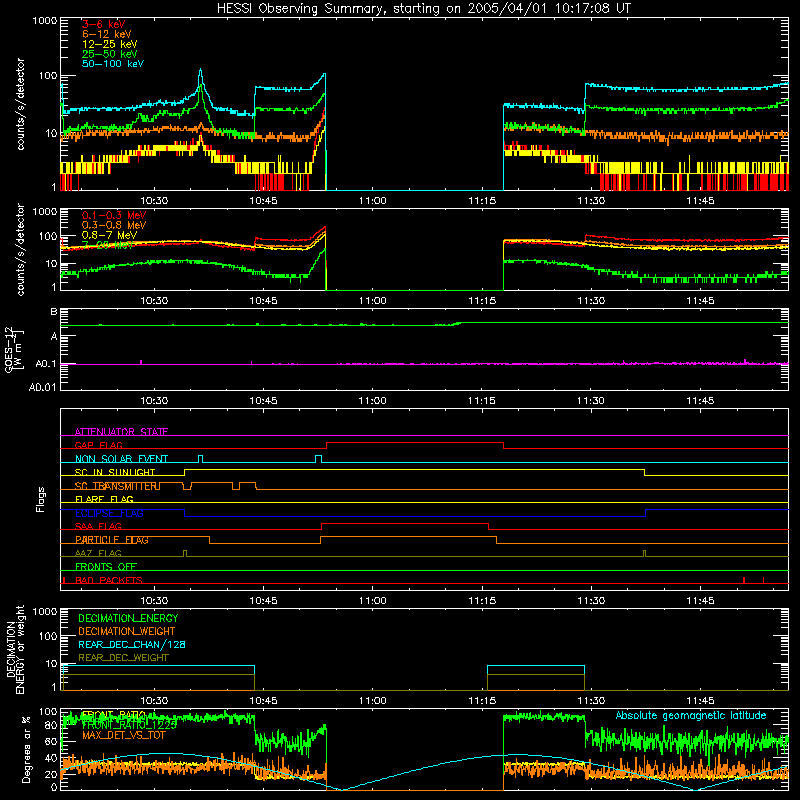The width and height of the screenshot is (800, 800).
Task: Select the ATTENUATOR_STATE flag label
Action: pos(121,432)
